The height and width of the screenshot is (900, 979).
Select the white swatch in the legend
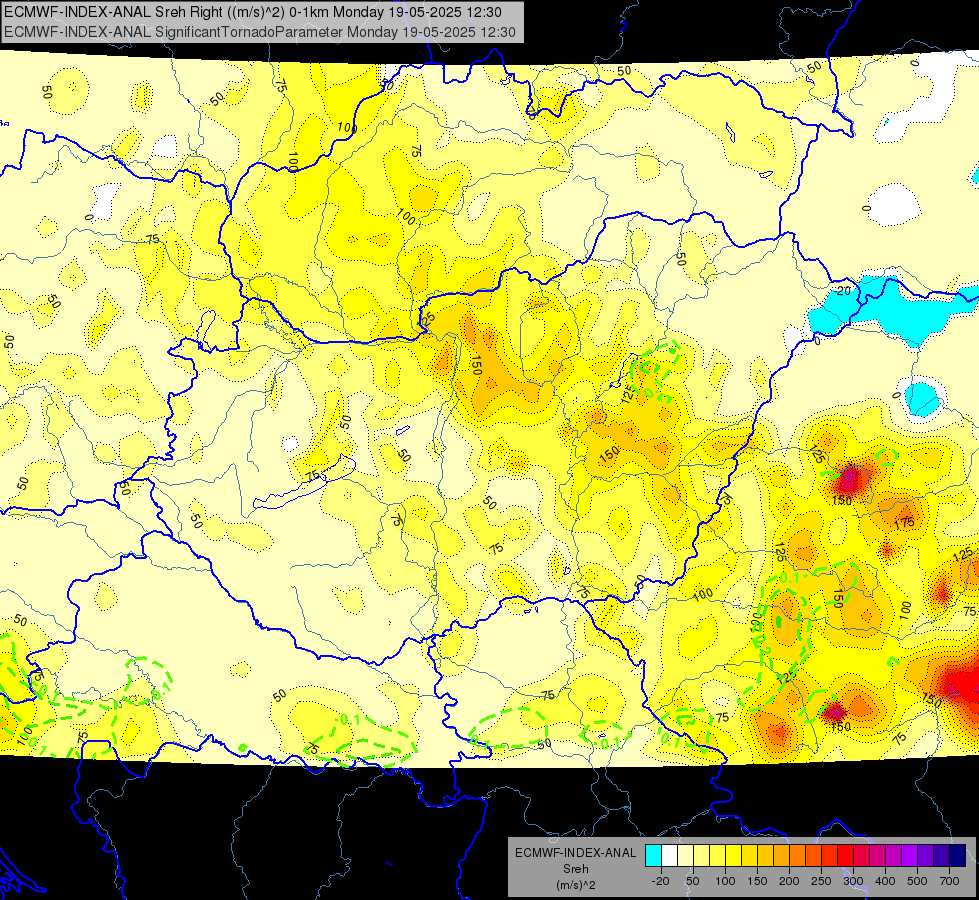tap(669, 855)
